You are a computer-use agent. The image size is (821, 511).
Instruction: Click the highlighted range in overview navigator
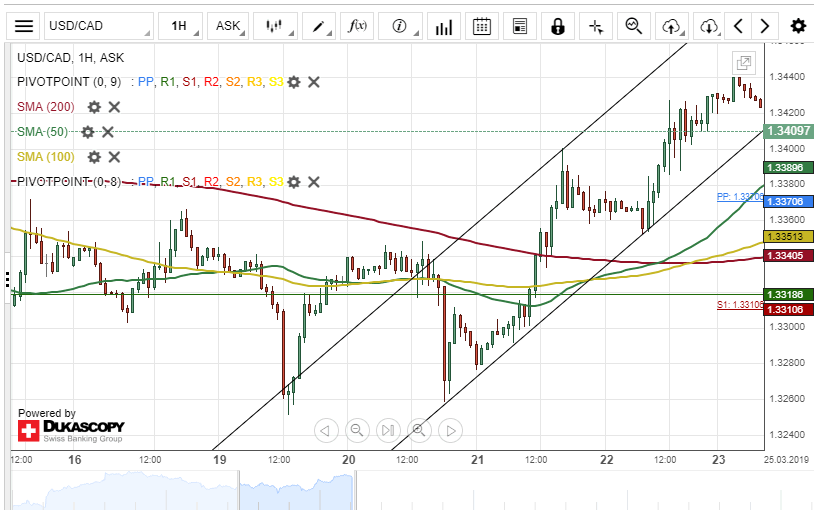click(x=296, y=490)
